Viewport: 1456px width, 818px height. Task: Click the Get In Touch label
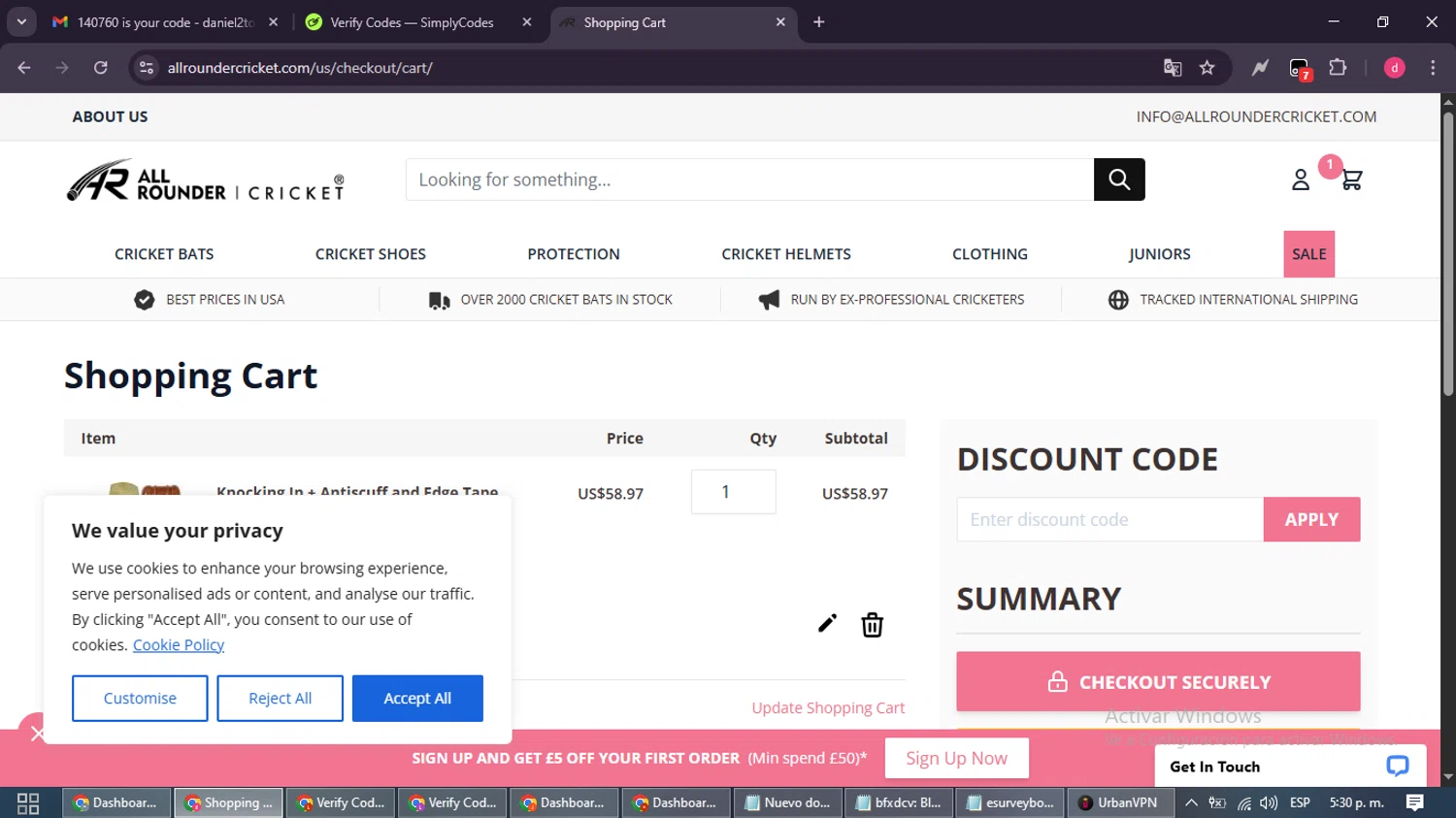(x=1214, y=767)
